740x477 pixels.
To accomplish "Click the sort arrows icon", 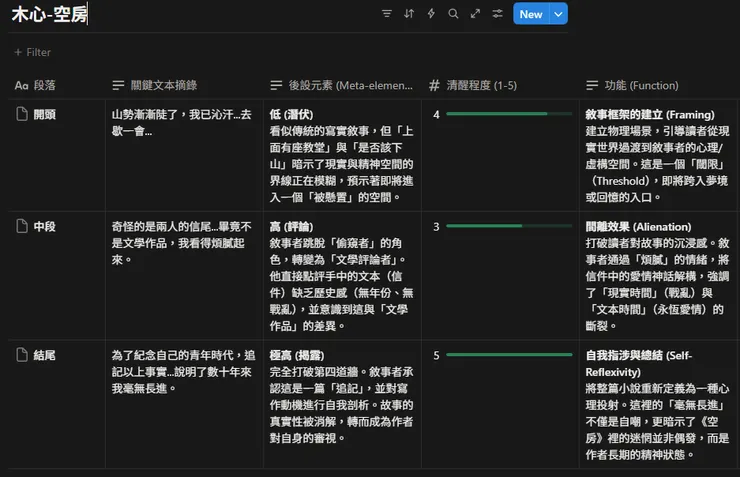I will point(409,14).
